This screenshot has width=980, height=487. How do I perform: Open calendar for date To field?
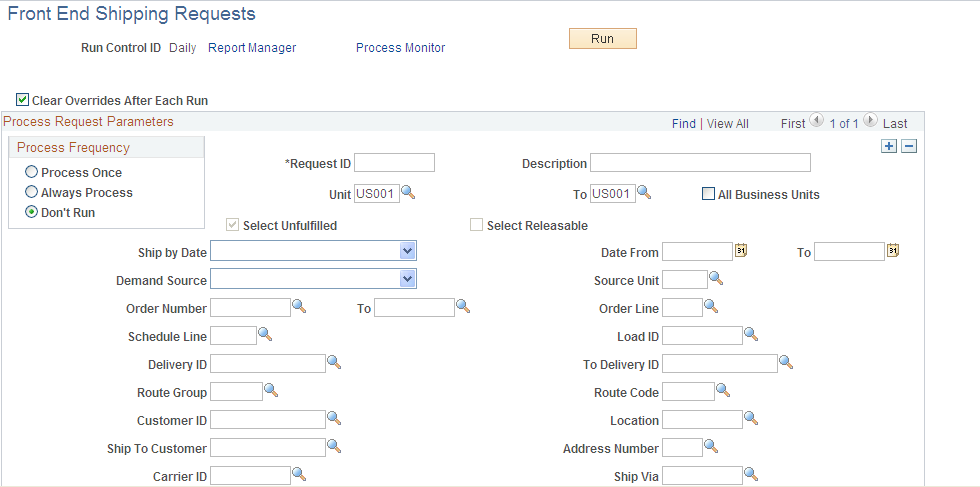coord(894,251)
